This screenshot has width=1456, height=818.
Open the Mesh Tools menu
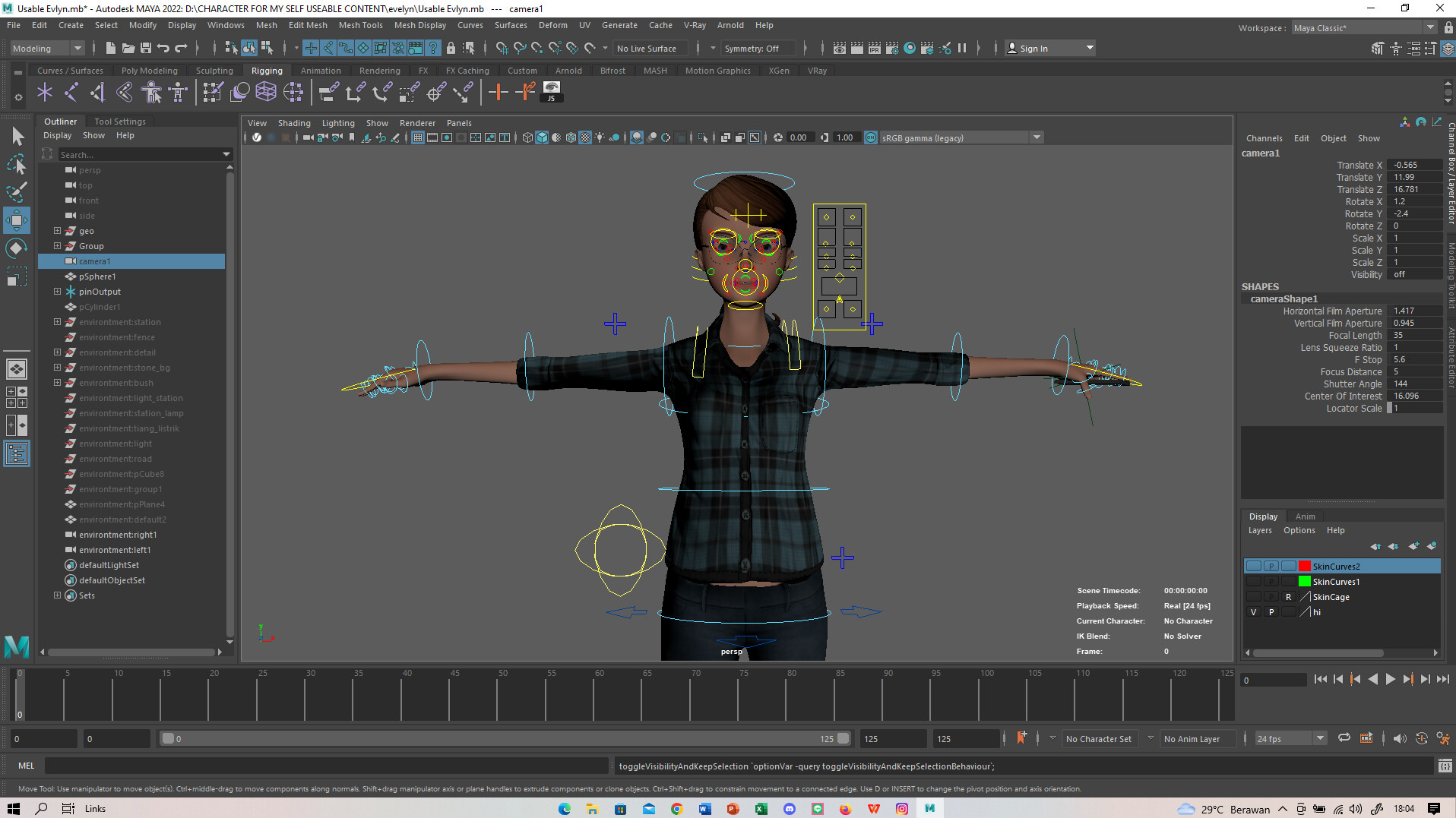pyautogui.click(x=360, y=25)
